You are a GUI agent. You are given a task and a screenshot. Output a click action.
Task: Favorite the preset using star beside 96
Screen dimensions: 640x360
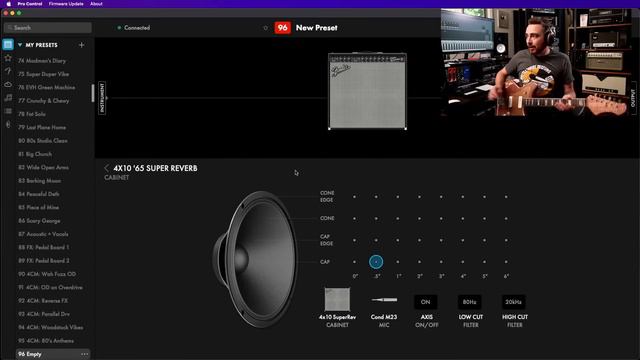(265, 28)
